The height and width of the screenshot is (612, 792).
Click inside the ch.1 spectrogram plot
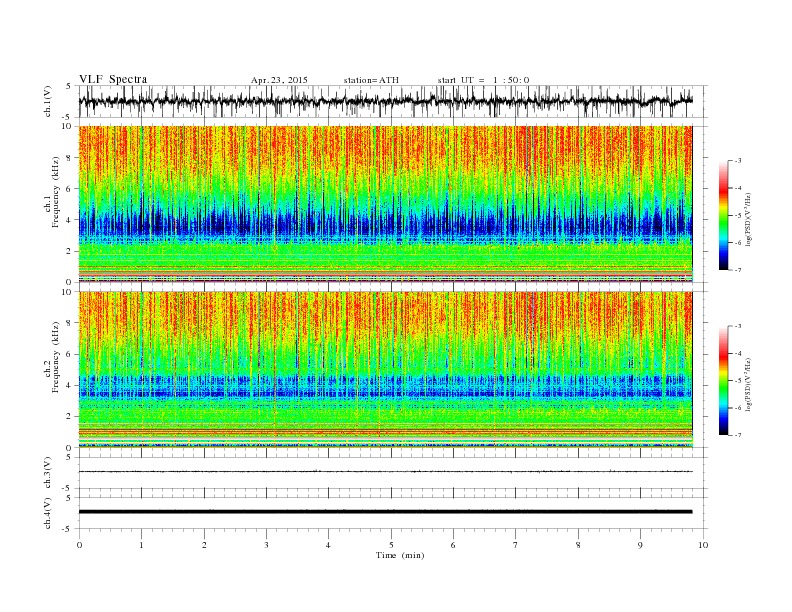click(x=385, y=204)
